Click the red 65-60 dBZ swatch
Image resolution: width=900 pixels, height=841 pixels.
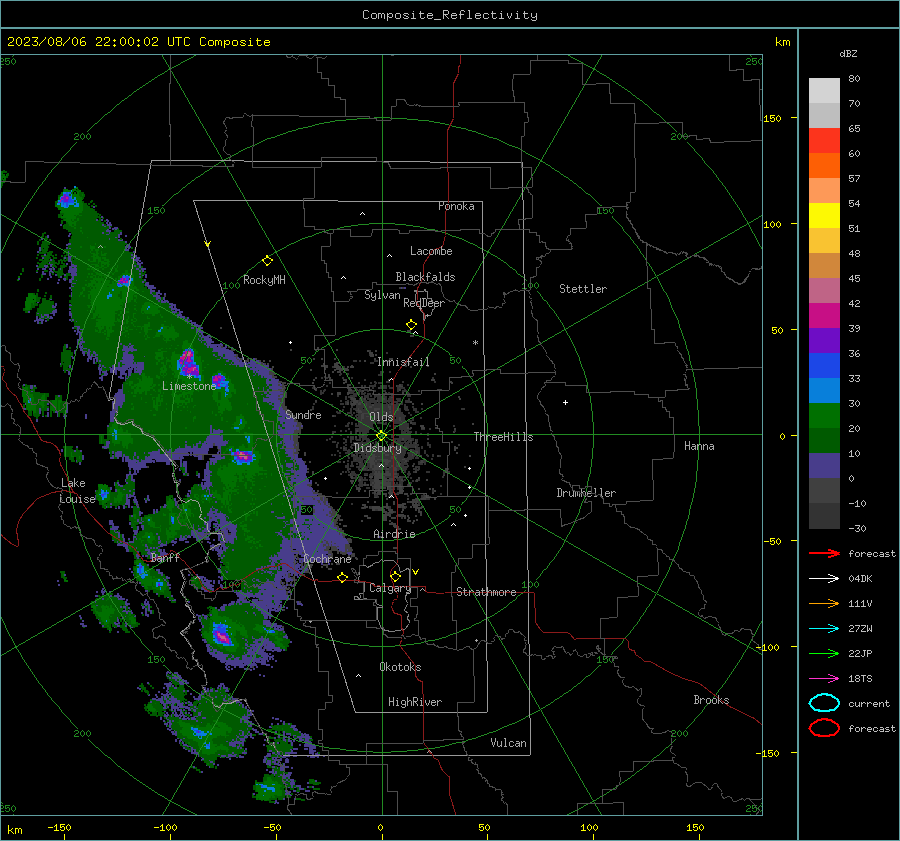click(x=824, y=141)
